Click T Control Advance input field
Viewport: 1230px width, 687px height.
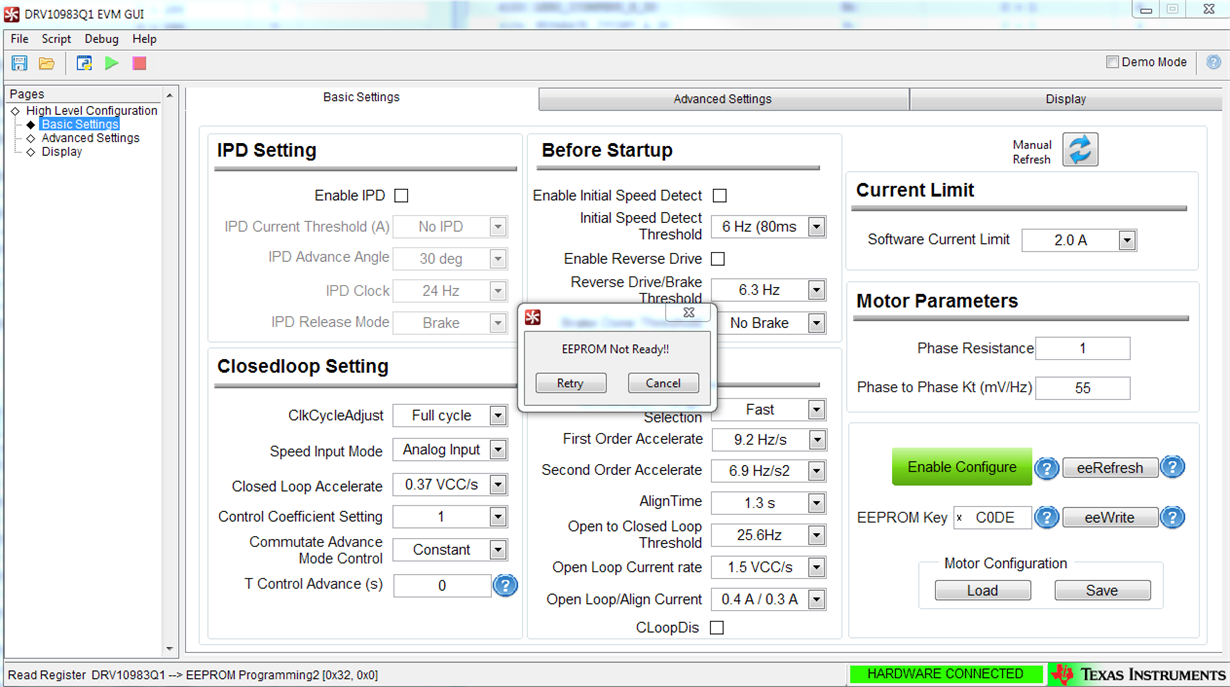click(442, 586)
